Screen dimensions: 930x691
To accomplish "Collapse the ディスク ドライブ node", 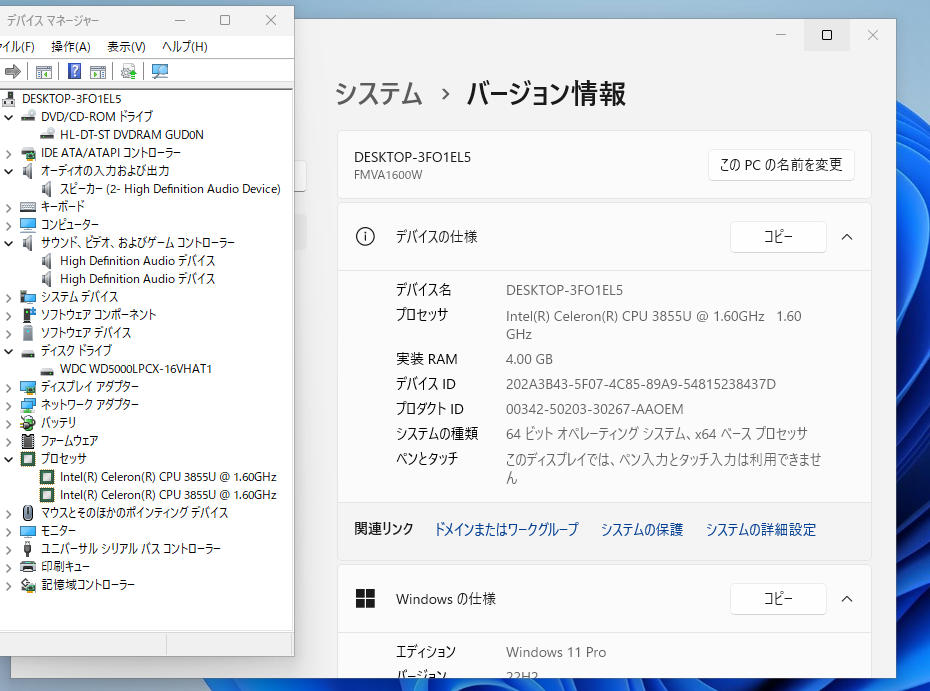I will (x=9, y=351).
